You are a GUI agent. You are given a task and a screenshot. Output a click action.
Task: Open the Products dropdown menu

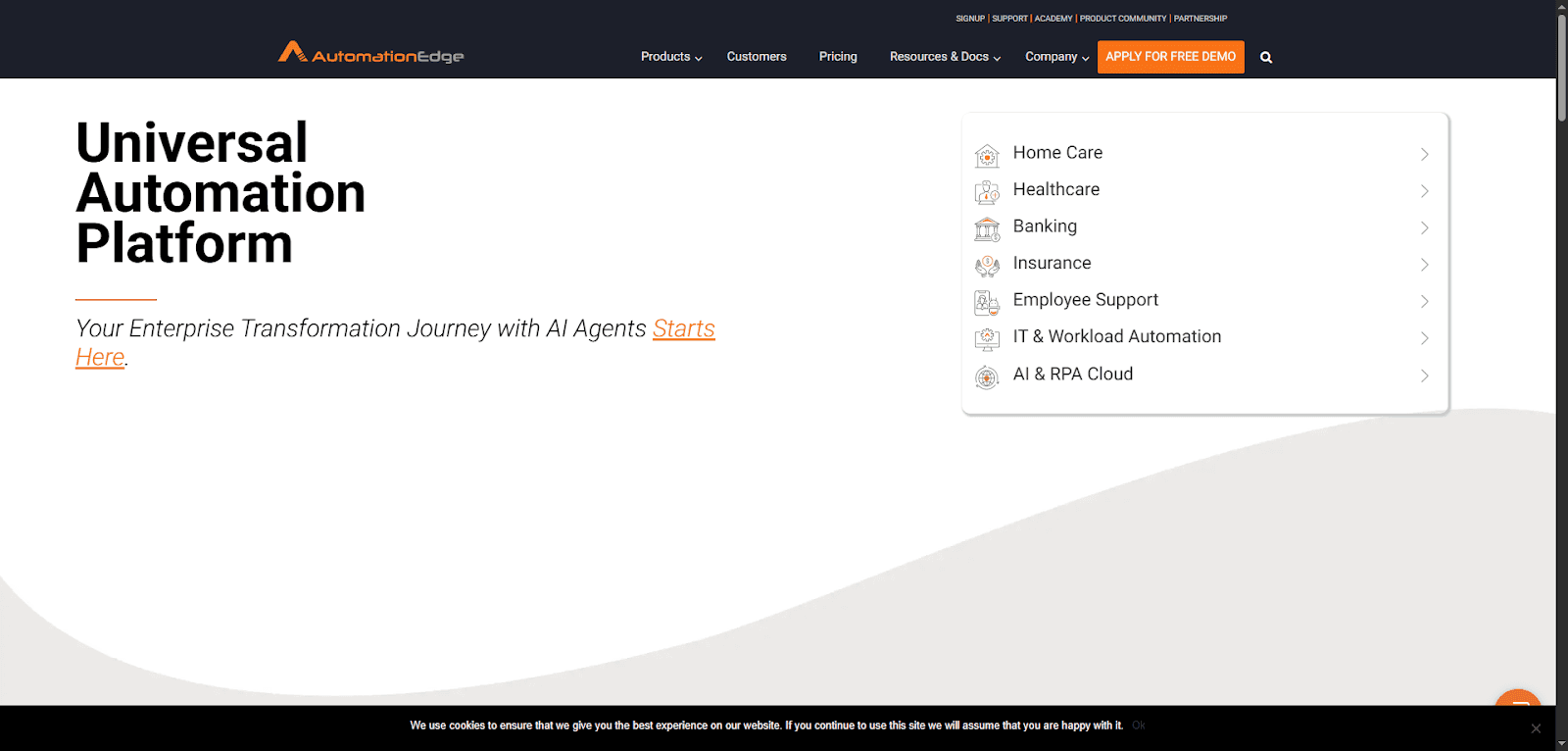click(671, 57)
